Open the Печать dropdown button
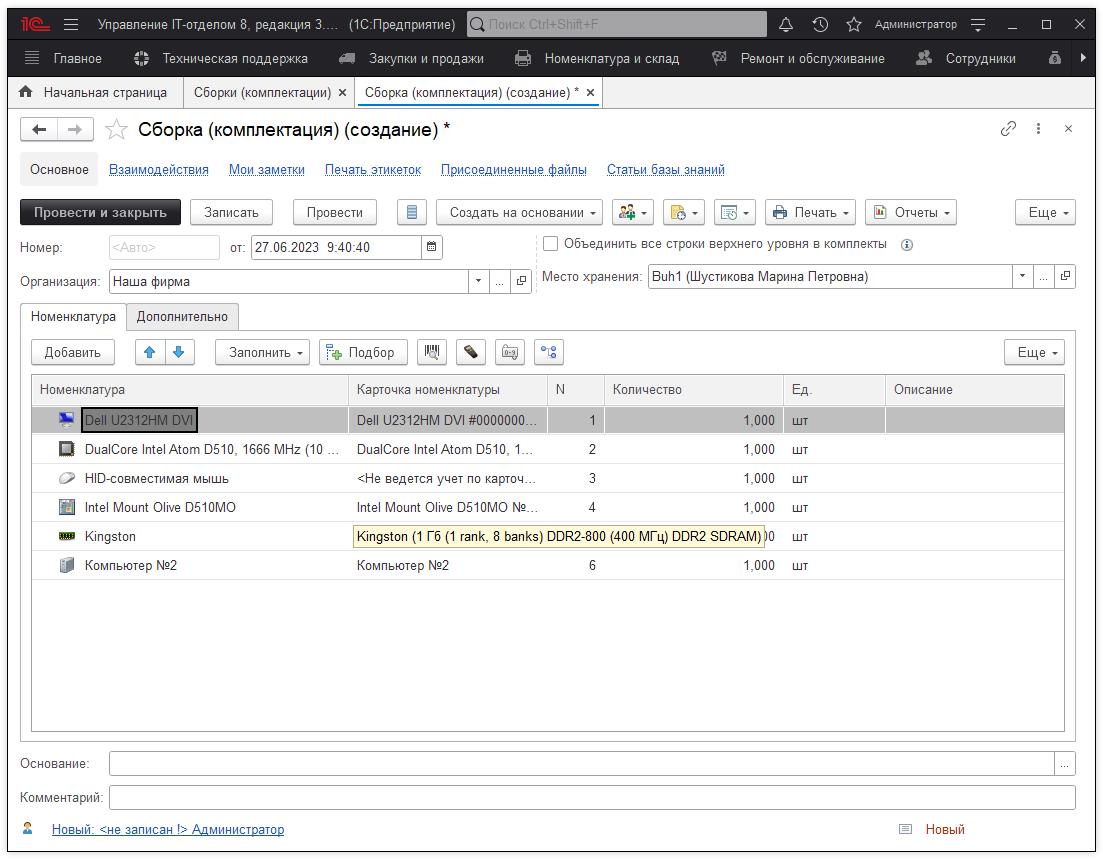 click(810, 212)
